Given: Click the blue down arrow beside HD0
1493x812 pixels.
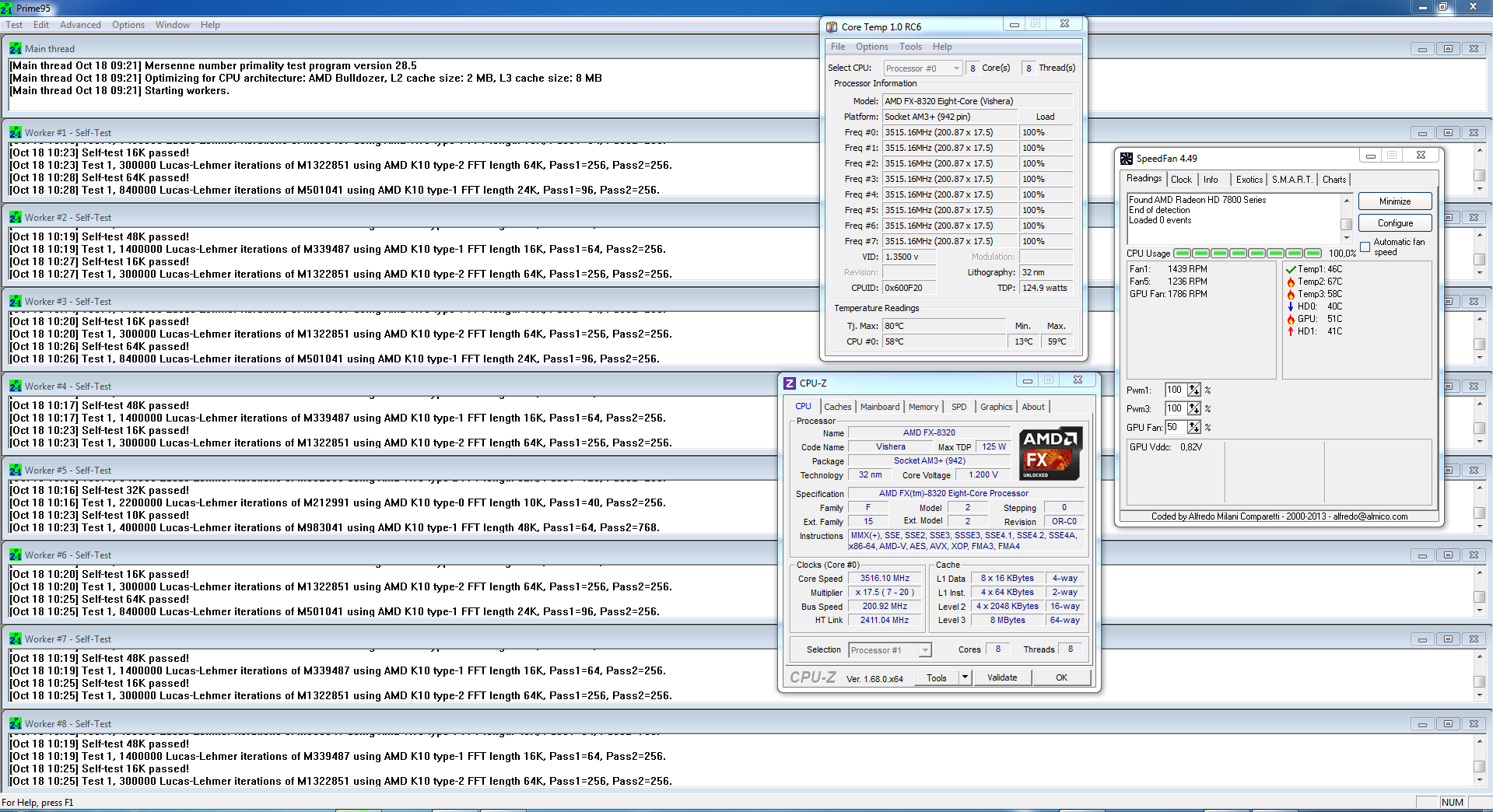Looking at the screenshot, I should [1291, 306].
